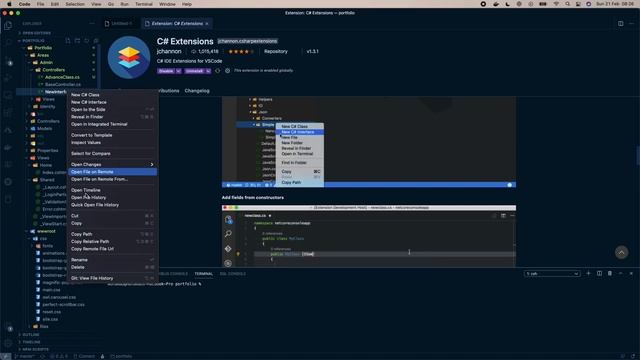Open the Selection menu in the menu bar
640x360 pixels.
tap(75, 4)
